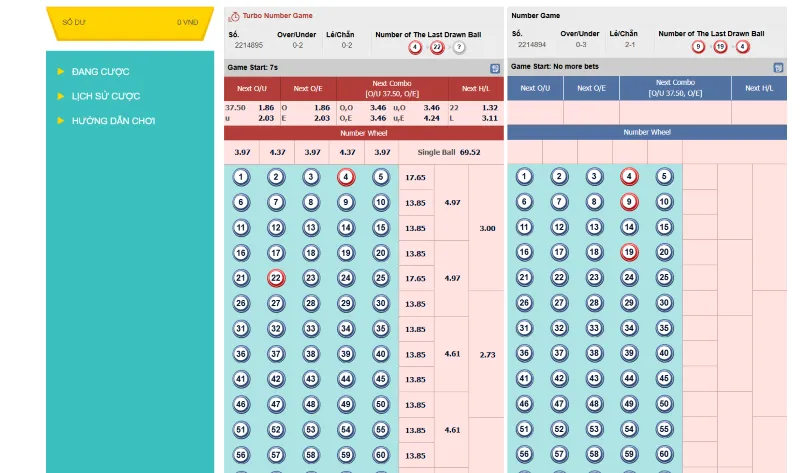Select ball 30 in Turbo Number Wheel
800x473 pixels.
pyautogui.click(x=381, y=304)
